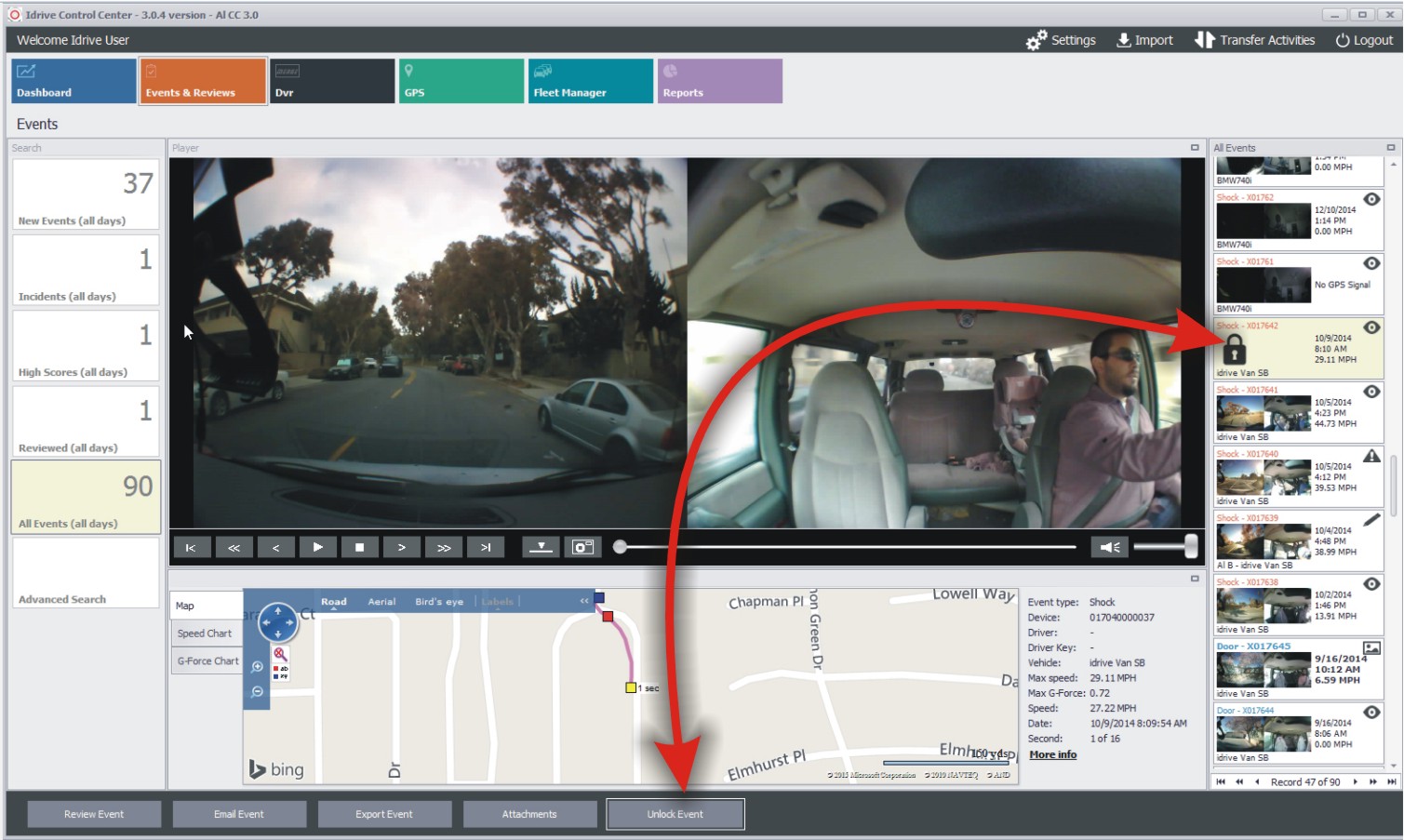Click Review Event button
1404x840 pixels.
tap(94, 814)
